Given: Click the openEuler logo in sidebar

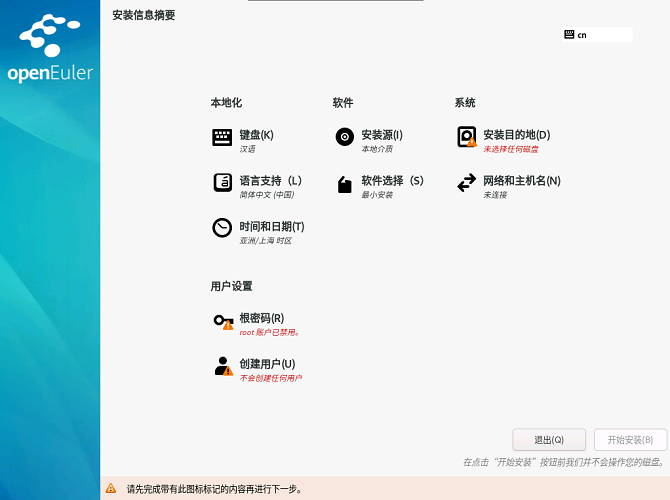Looking at the screenshot, I should (50, 50).
